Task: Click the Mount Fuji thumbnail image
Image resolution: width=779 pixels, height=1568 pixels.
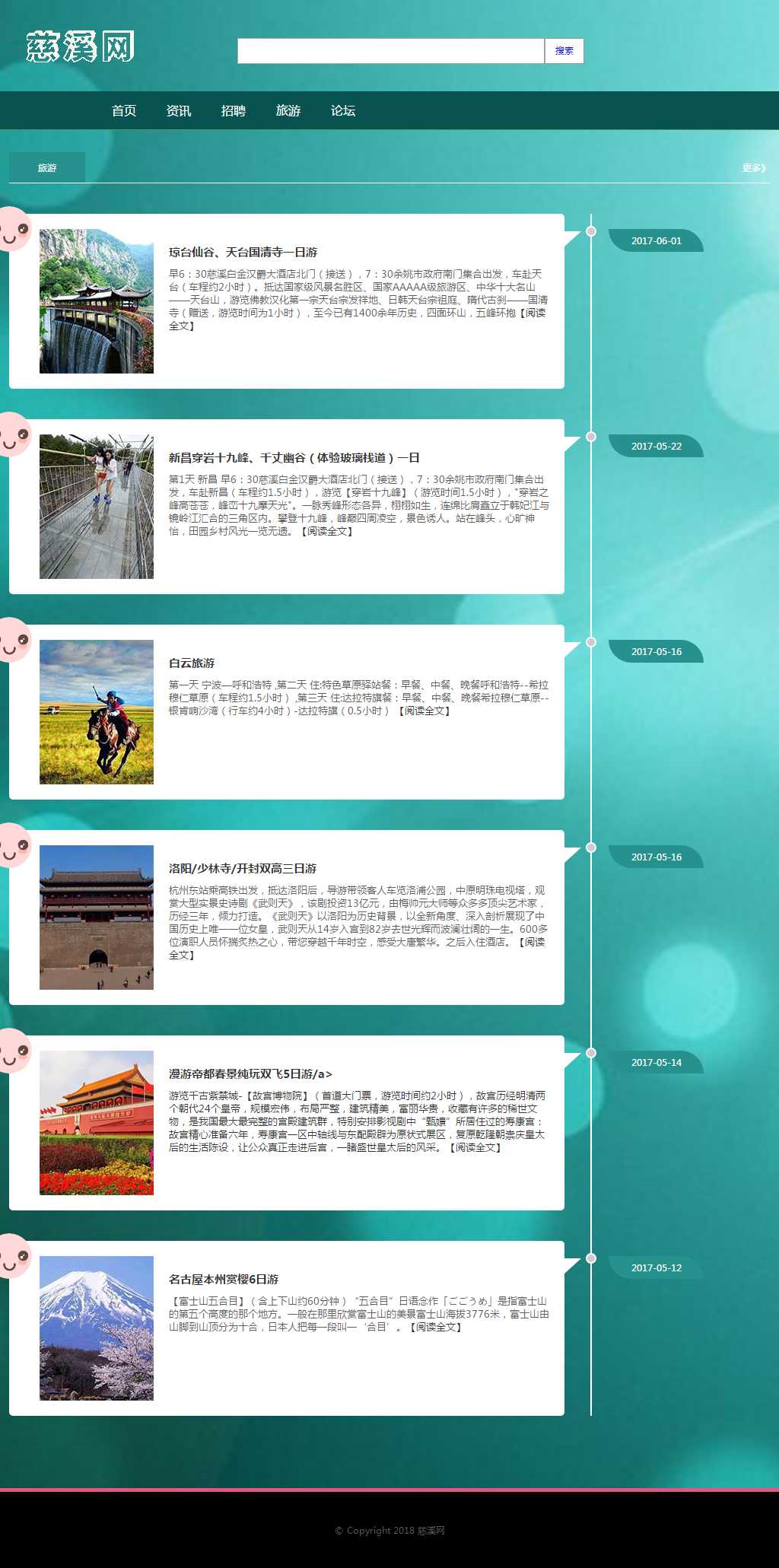Action: pos(97,1328)
